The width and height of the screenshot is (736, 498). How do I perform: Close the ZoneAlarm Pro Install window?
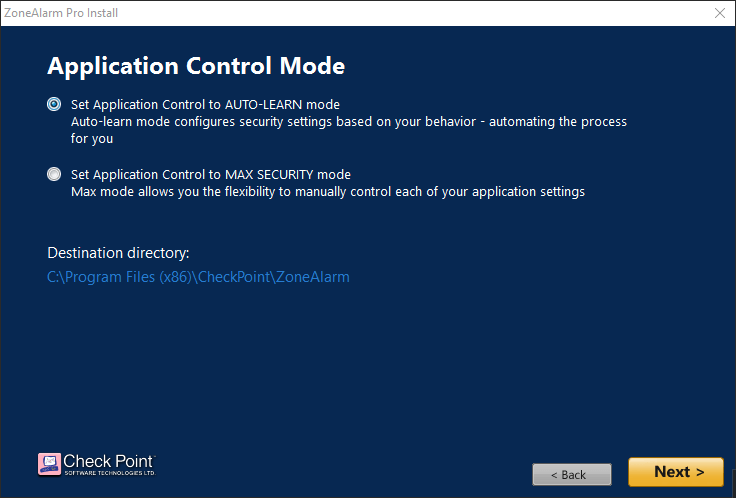click(720, 13)
